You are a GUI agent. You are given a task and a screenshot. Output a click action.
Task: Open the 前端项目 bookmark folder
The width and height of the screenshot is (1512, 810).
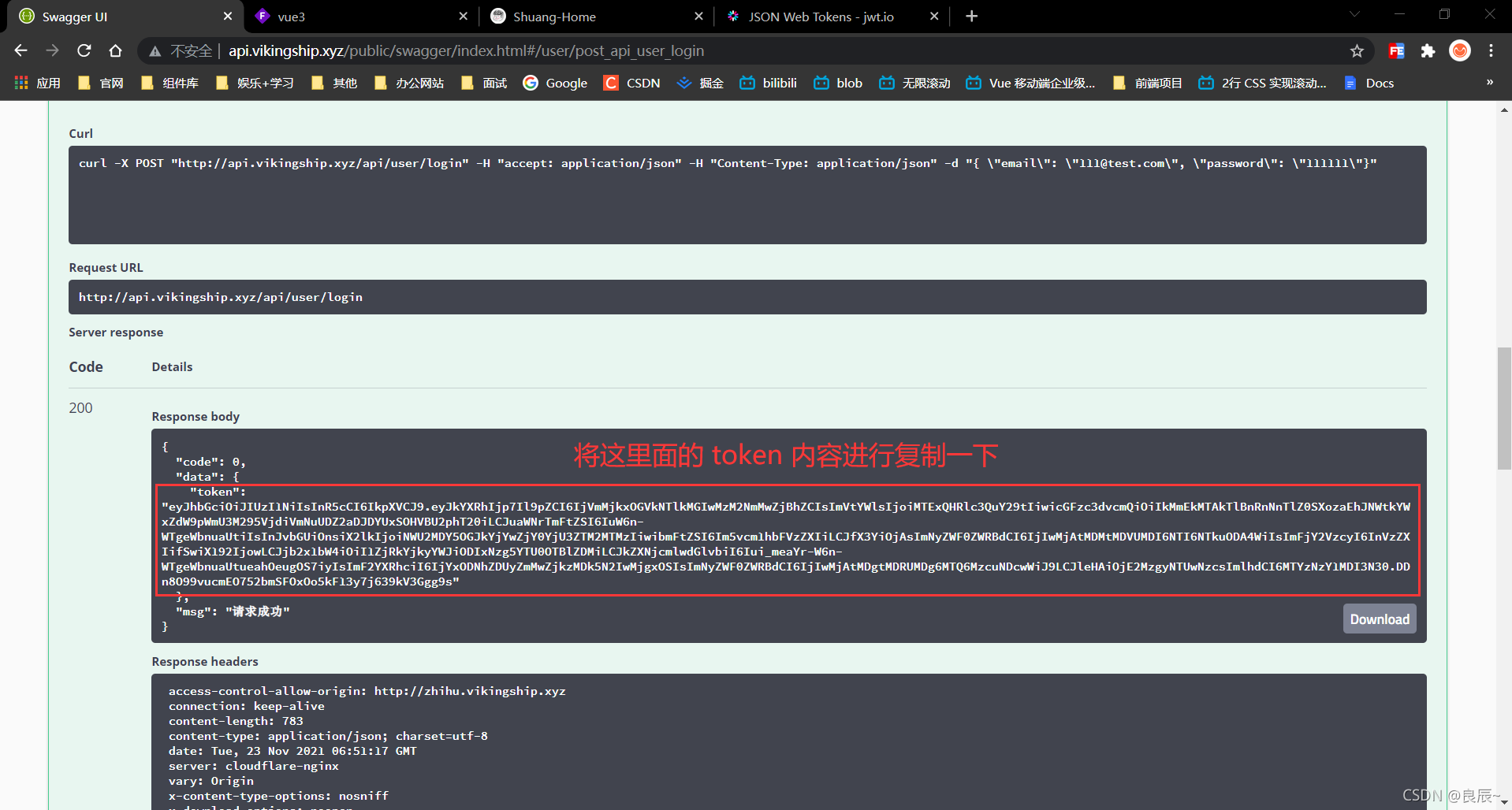click(1148, 83)
